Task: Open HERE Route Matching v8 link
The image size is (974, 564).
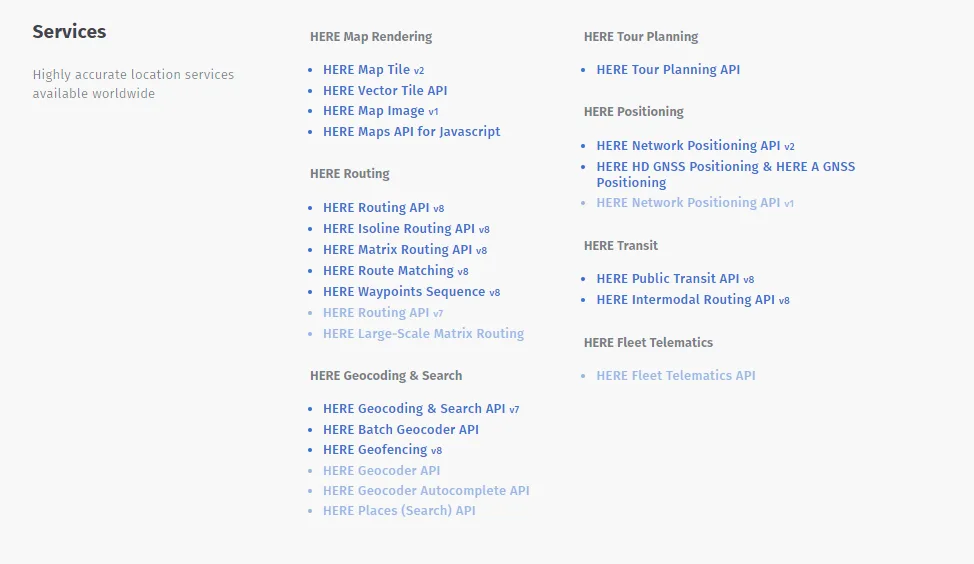Action: tap(396, 271)
